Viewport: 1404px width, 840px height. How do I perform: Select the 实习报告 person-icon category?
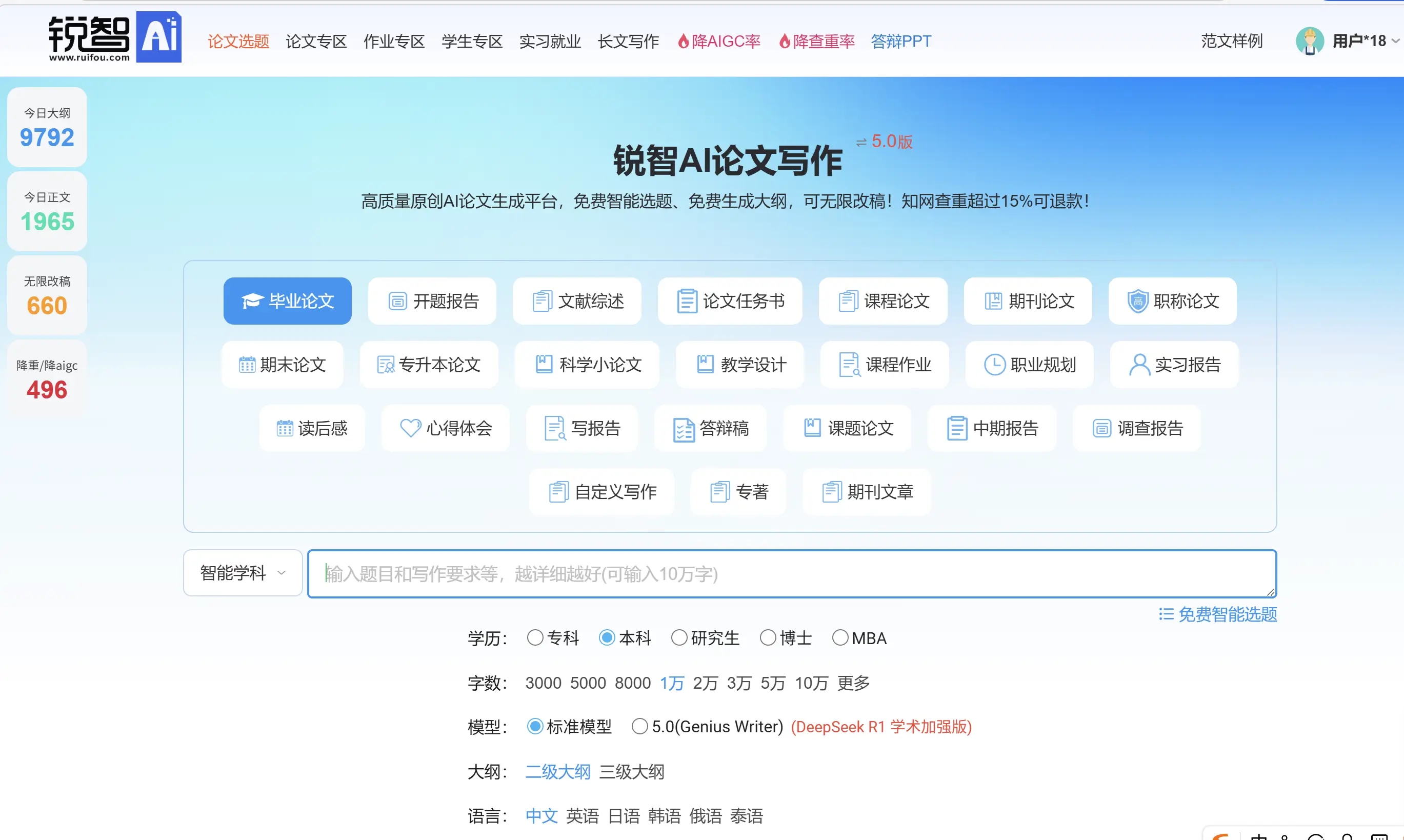[x=1174, y=365]
